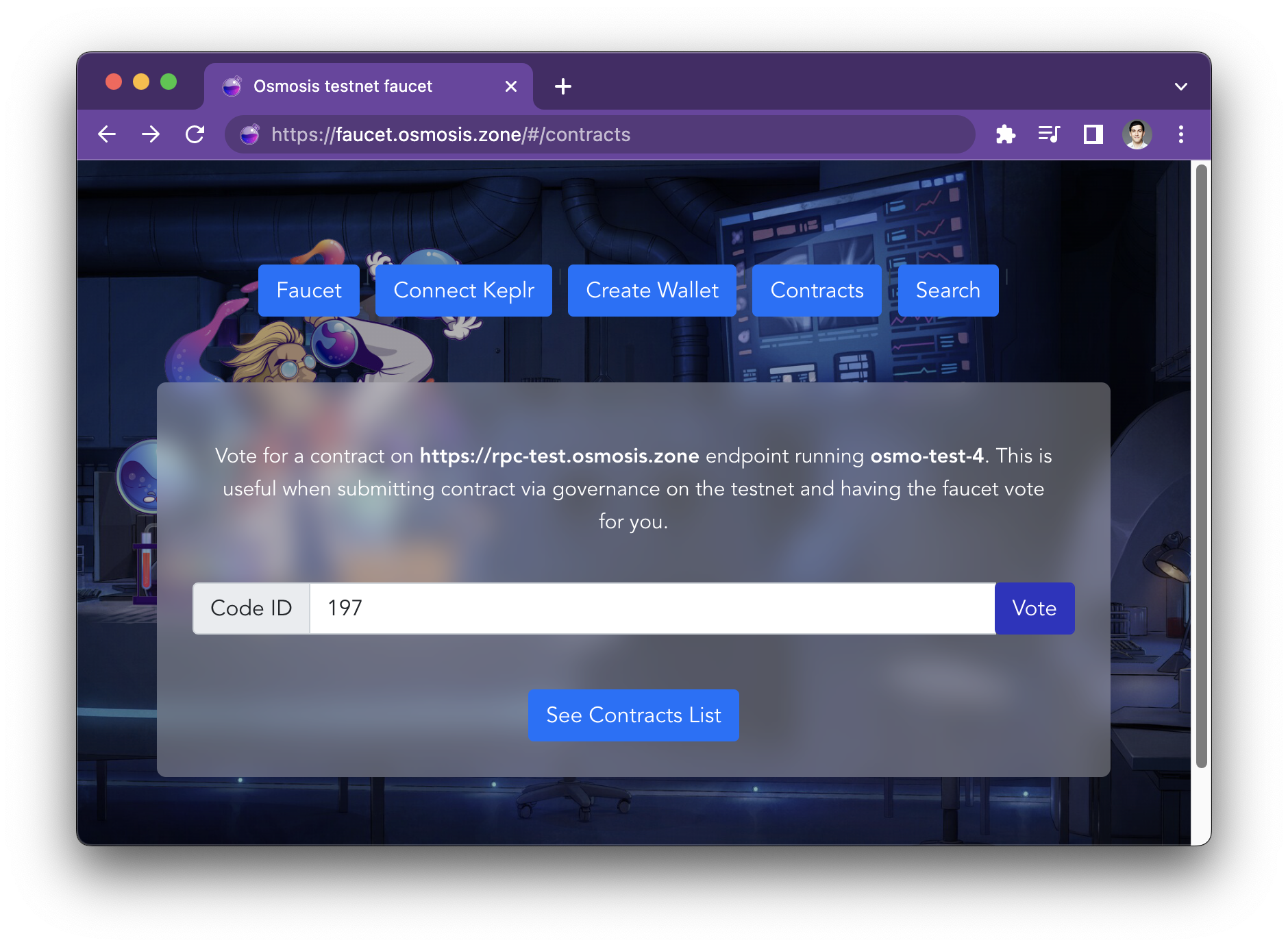Click See Contracts List button
Viewport: 1288px width, 947px height.
point(633,715)
